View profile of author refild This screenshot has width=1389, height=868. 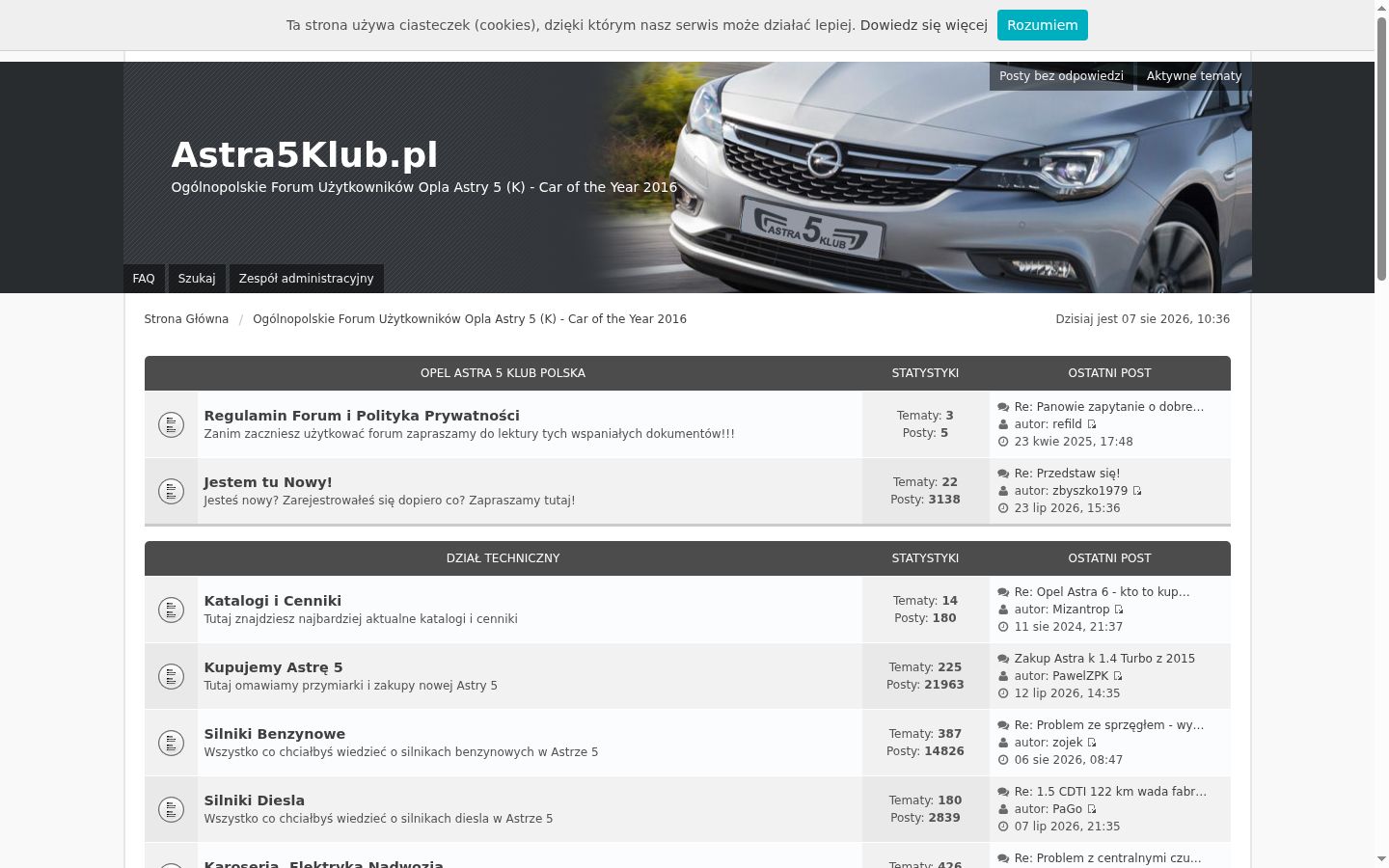pyautogui.click(x=1067, y=424)
